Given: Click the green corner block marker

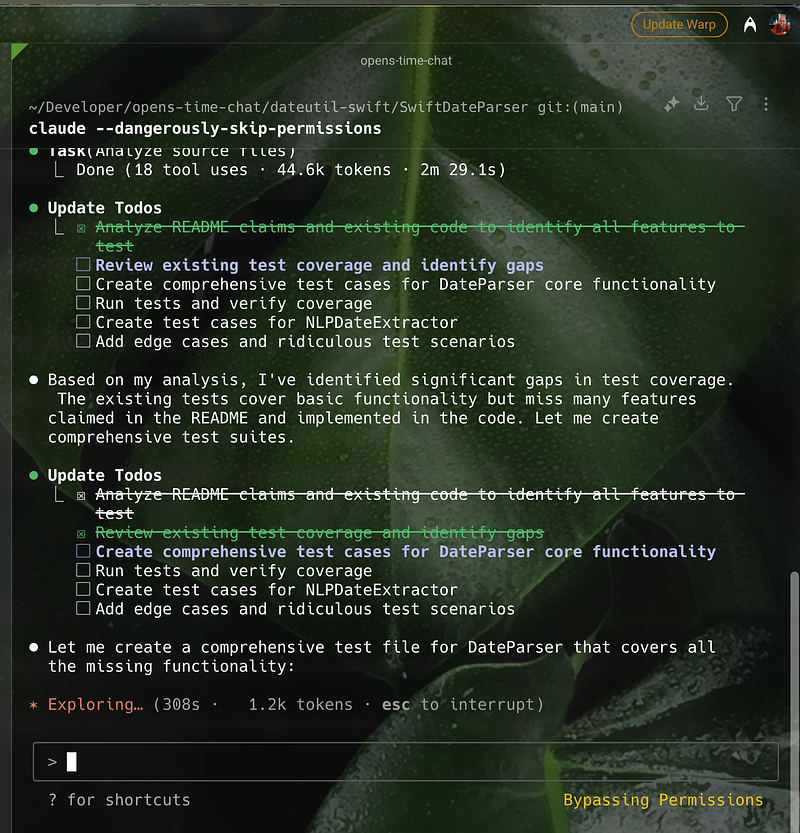Looking at the screenshot, I should [17, 49].
